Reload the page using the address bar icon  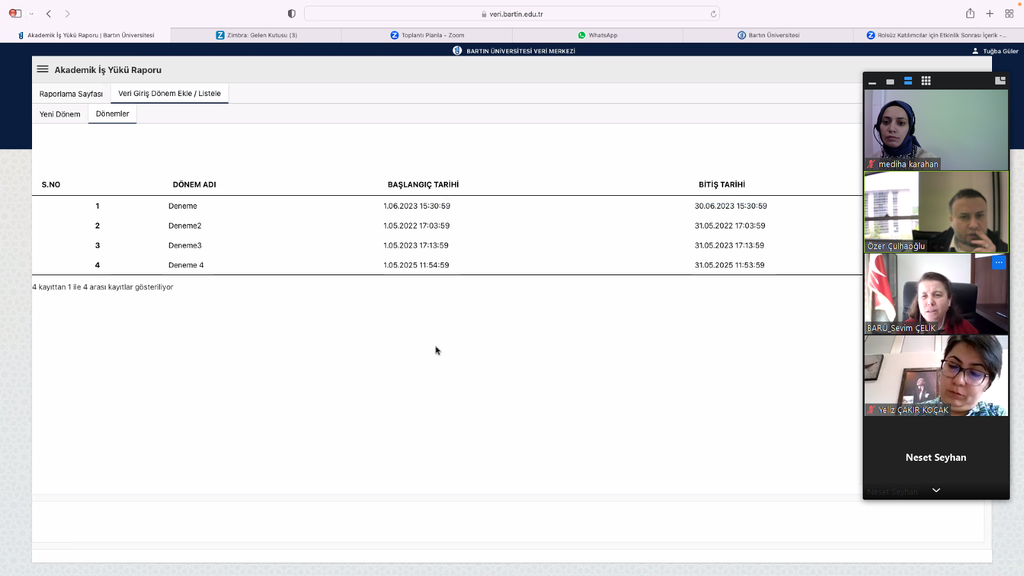pos(713,14)
